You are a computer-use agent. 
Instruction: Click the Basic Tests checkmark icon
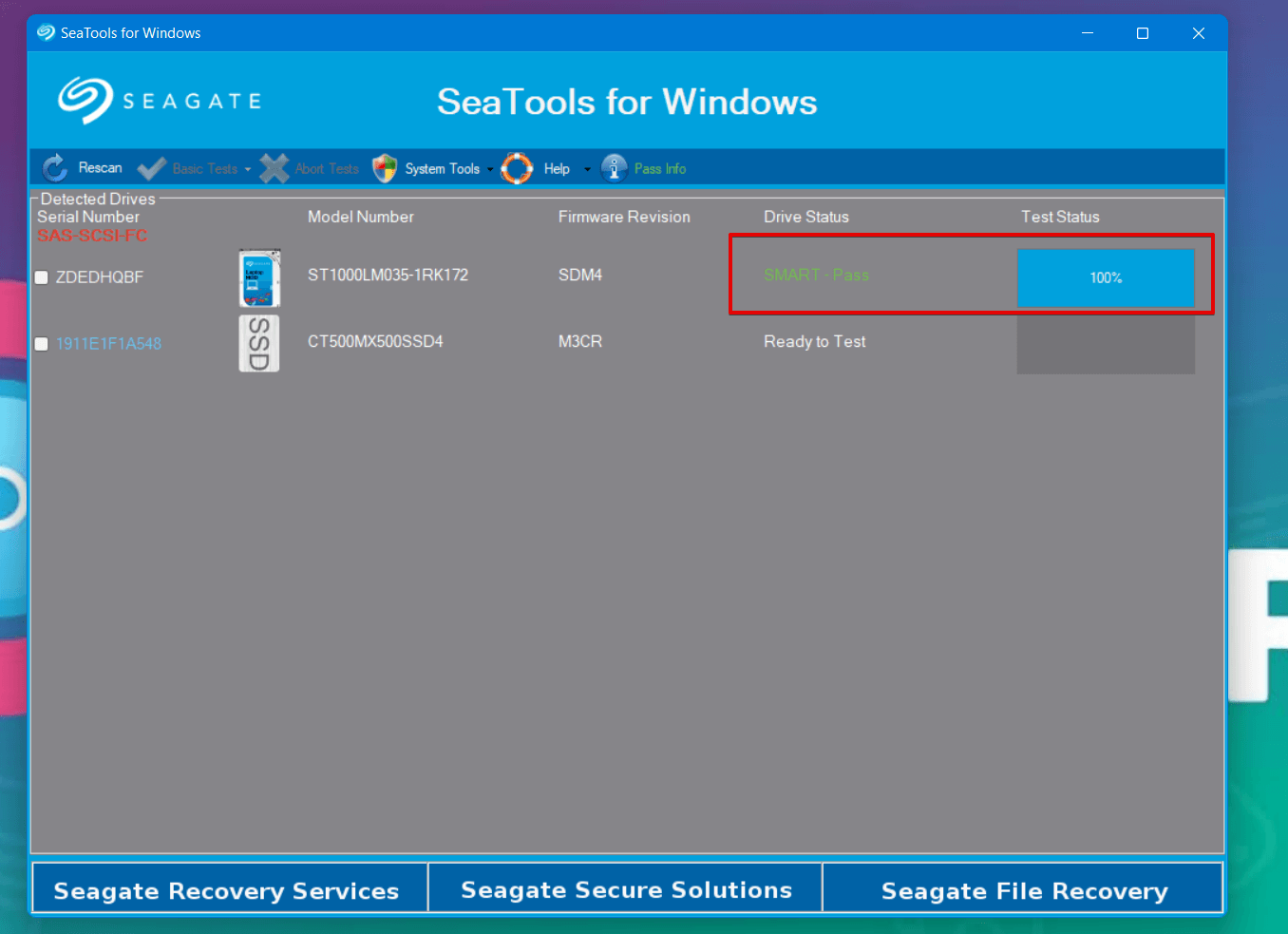click(x=152, y=168)
